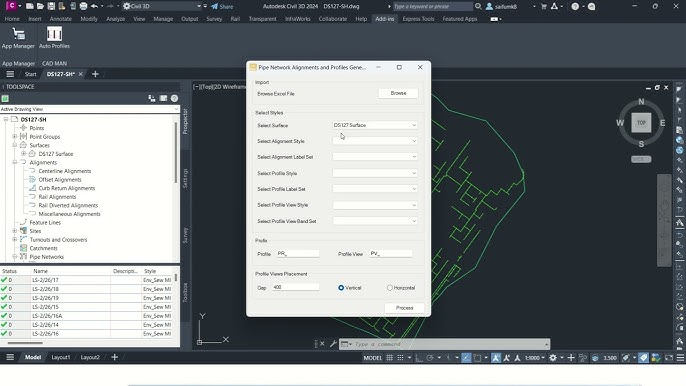
Task: Create a new drawing from Quick Access toolbar
Action: (x=29, y=6)
